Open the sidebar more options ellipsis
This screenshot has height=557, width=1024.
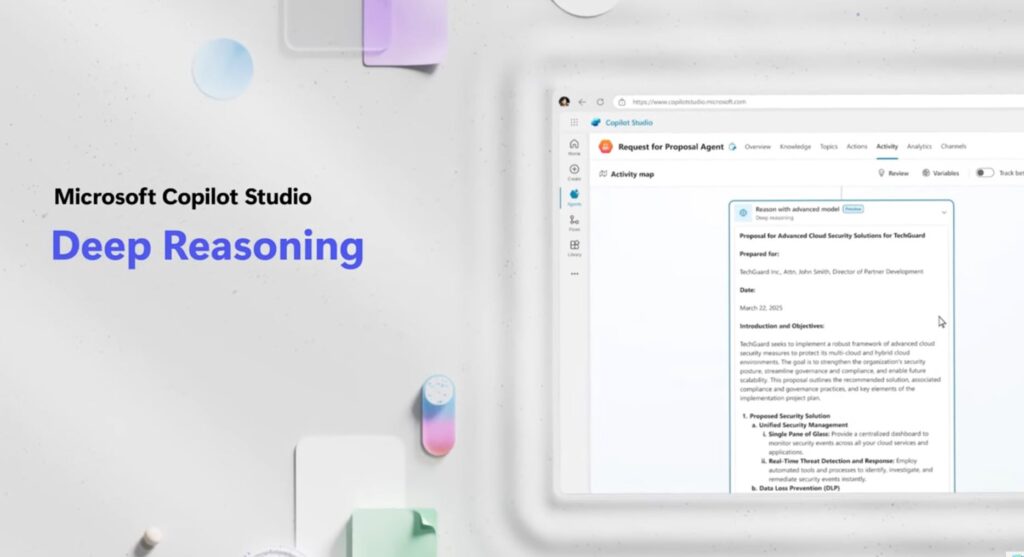pyautogui.click(x=574, y=274)
